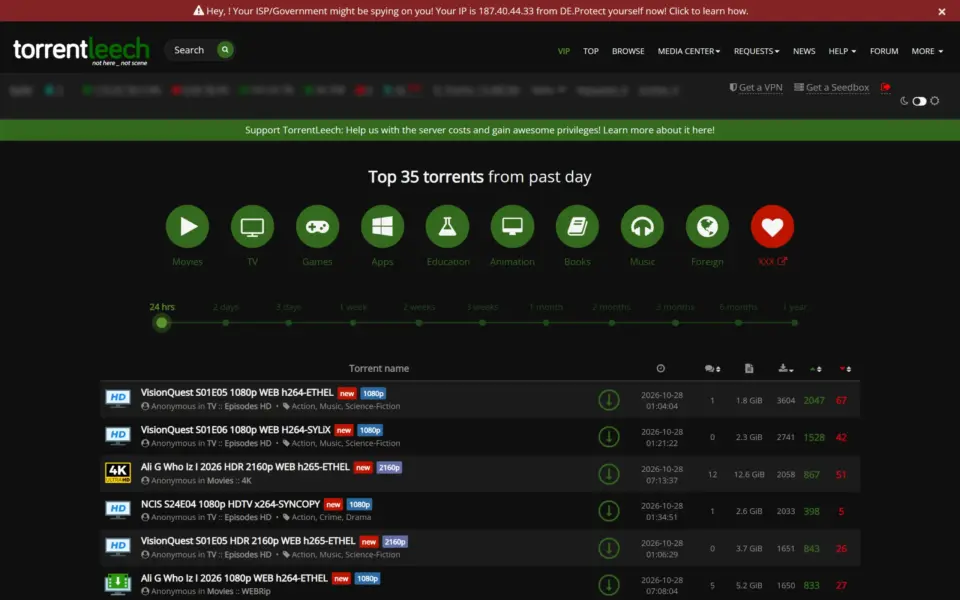Viewport: 960px width, 600px height.
Task: Open the FORUM menu item
Action: [x=884, y=51]
